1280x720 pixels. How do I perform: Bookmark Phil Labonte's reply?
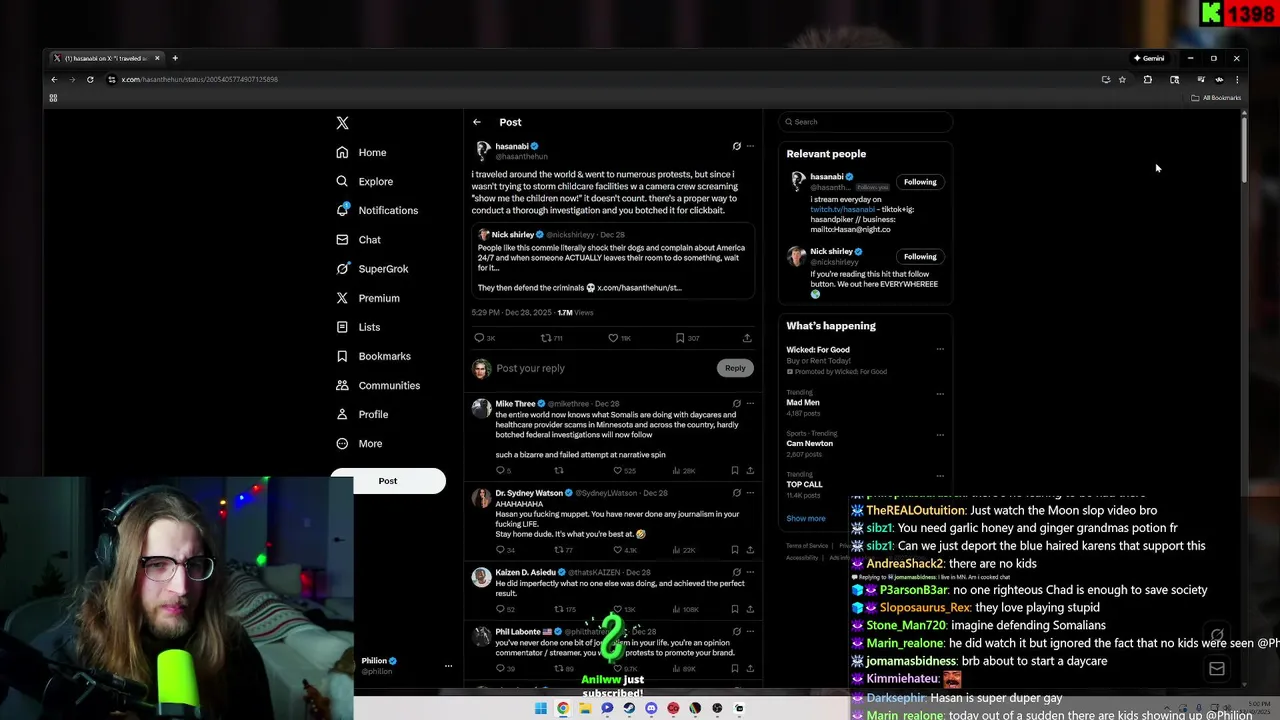[x=734, y=668]
